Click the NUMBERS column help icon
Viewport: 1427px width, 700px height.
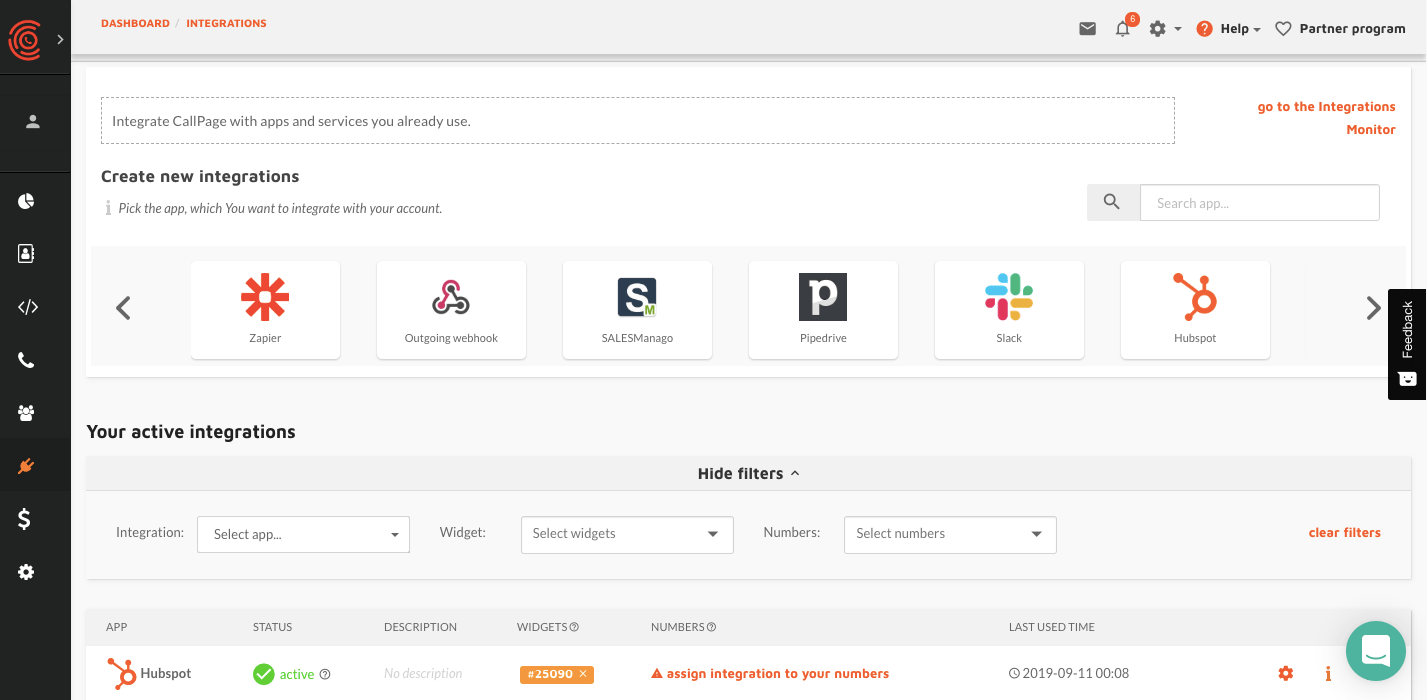pyautogui.click(x=711, y=627)
